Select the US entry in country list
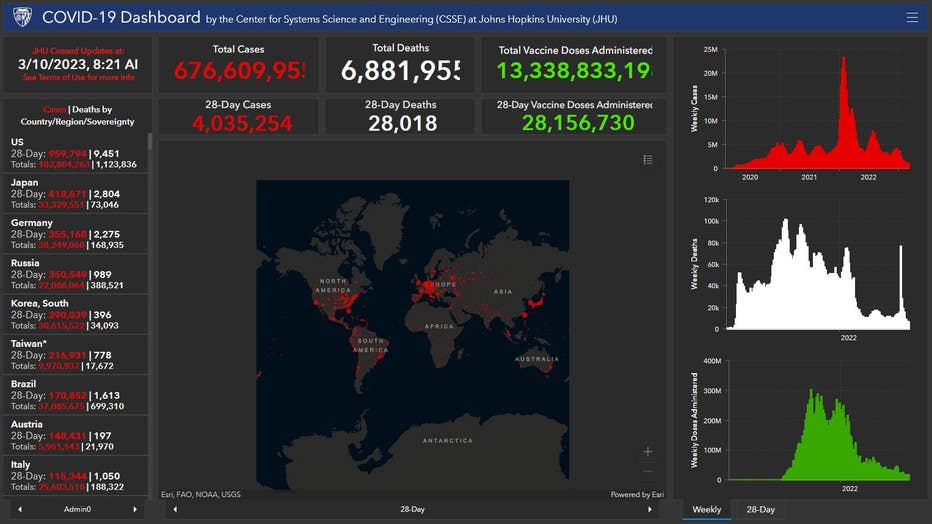The width and height of the screenshot is (932, 524). 74,153
